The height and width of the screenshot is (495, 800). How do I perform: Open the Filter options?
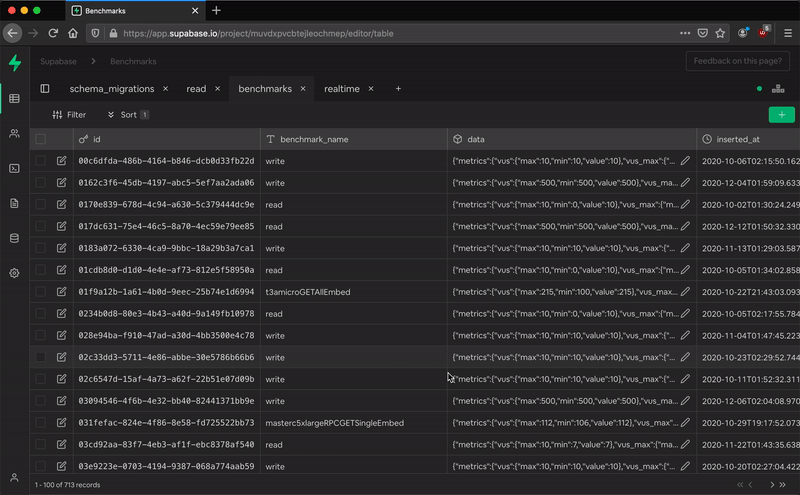tap(69, 115)
